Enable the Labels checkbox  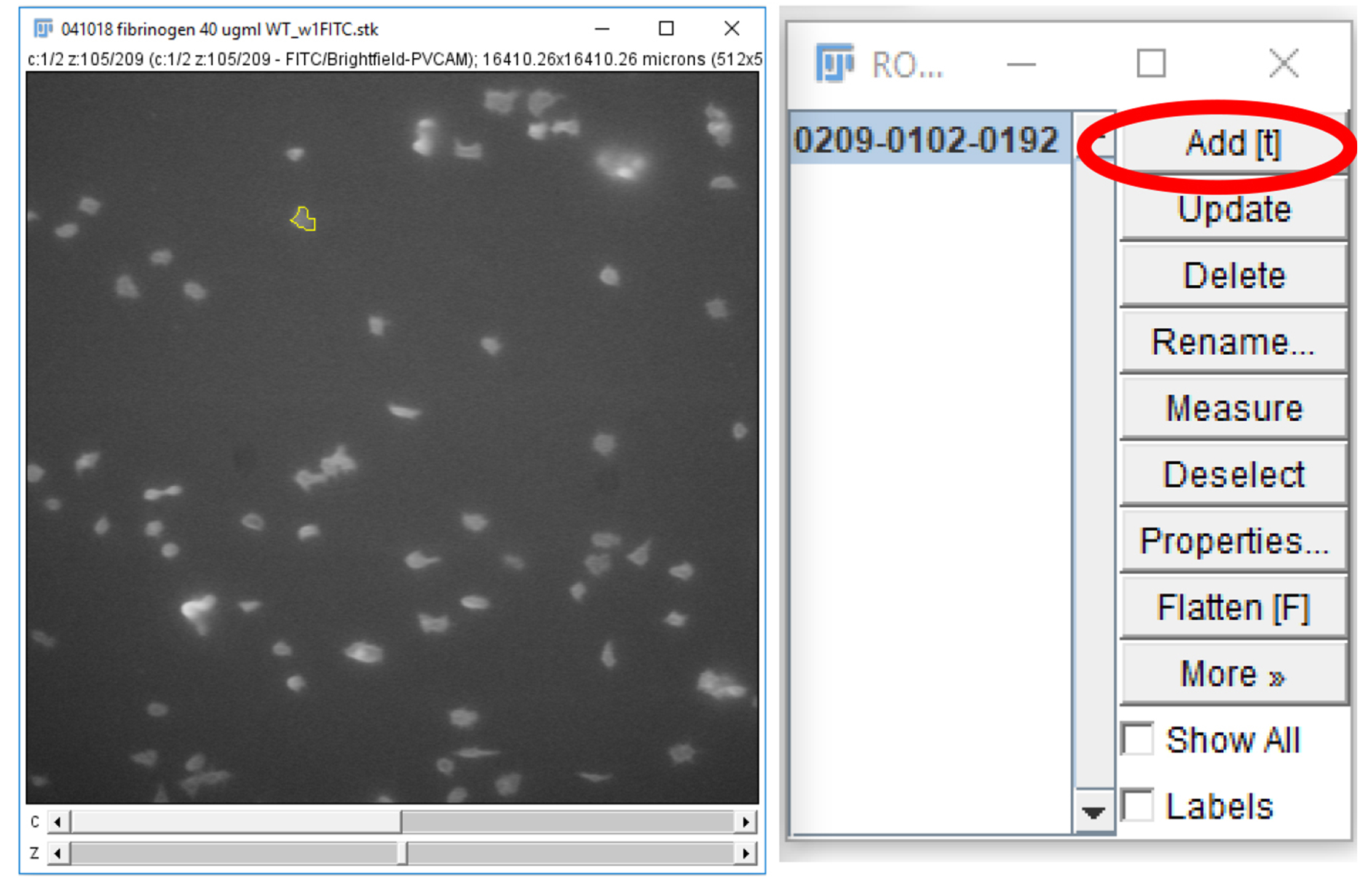[1137, 805]
